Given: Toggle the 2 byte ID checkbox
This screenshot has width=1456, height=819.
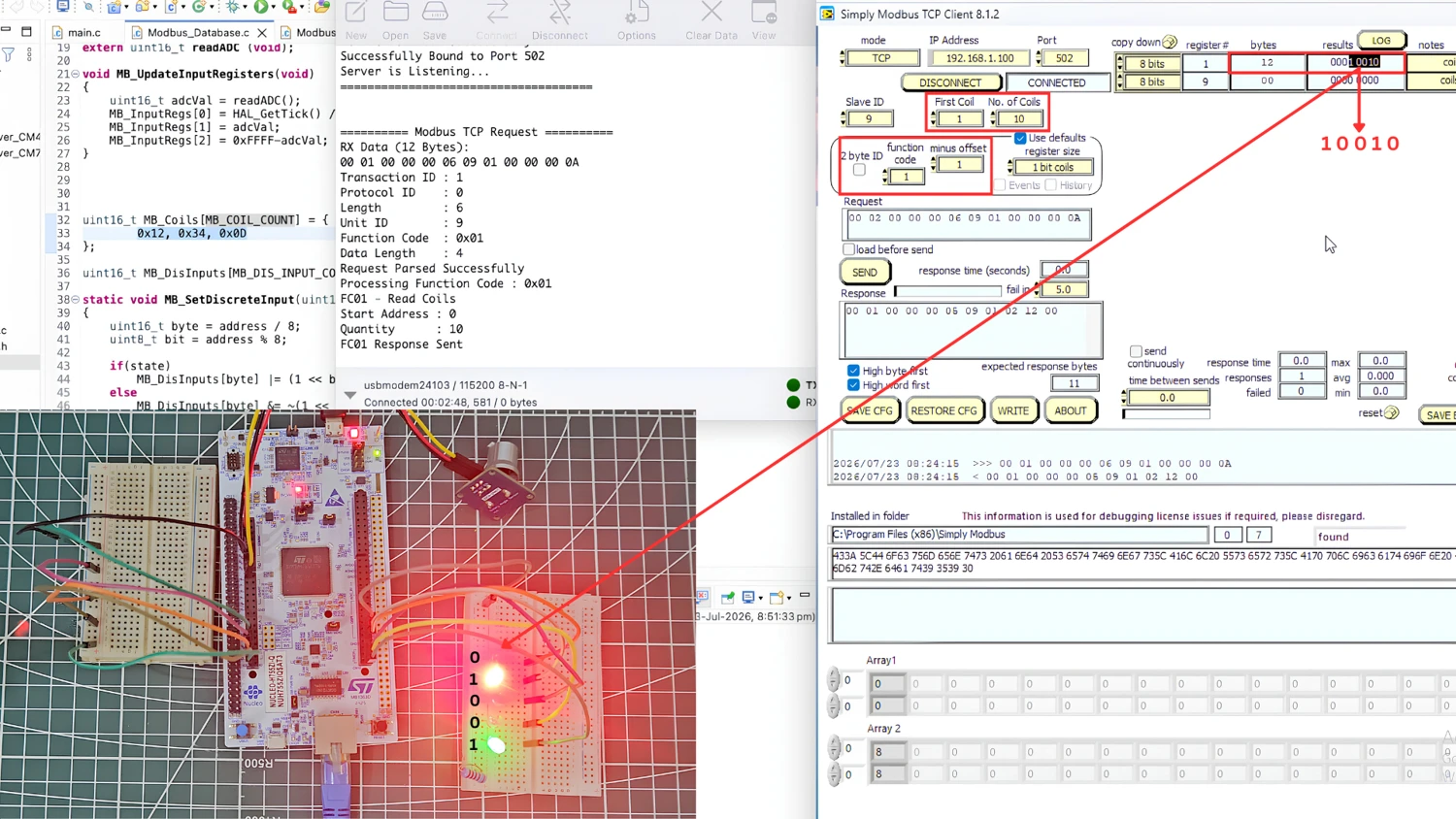Looking at the screenshot, I should pos(859,170).
